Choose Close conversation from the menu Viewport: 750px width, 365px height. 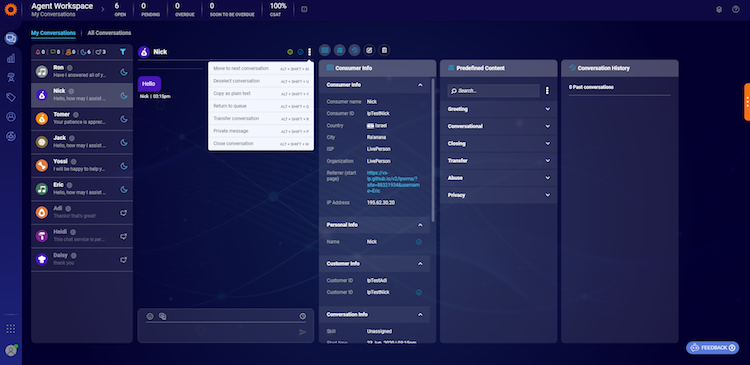(261, 144)
